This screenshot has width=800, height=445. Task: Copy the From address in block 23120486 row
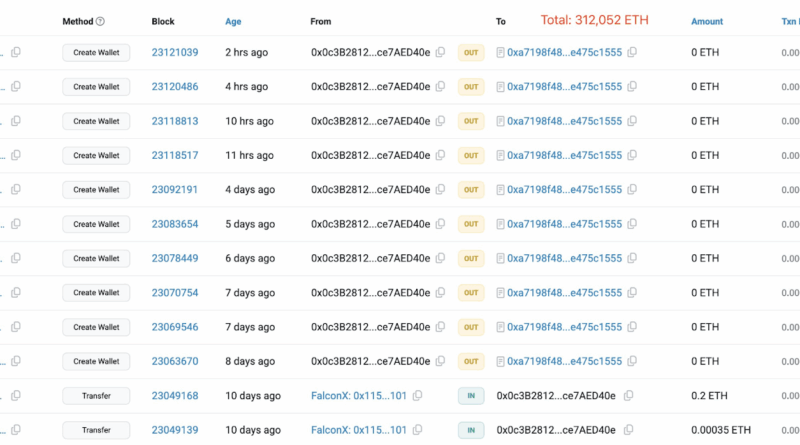[440, 86]
